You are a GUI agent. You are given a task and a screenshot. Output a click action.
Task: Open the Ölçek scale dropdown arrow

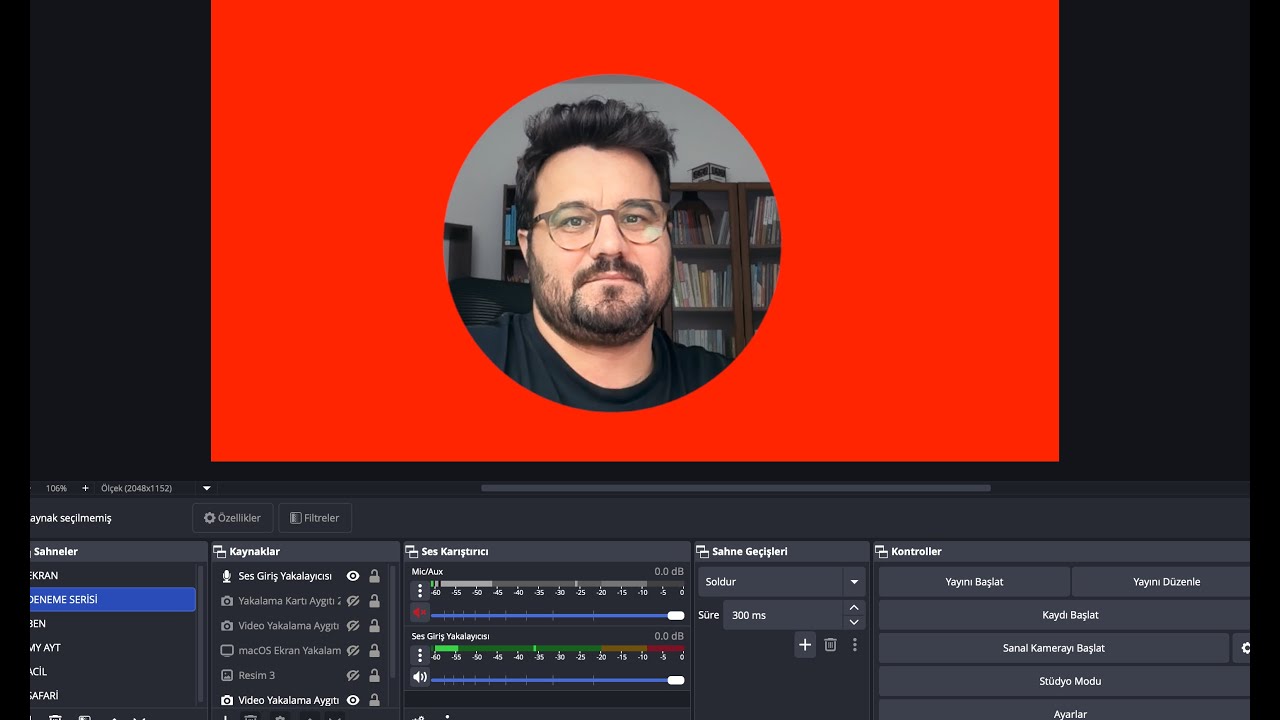pyautogui.click(x=207, y=488)
